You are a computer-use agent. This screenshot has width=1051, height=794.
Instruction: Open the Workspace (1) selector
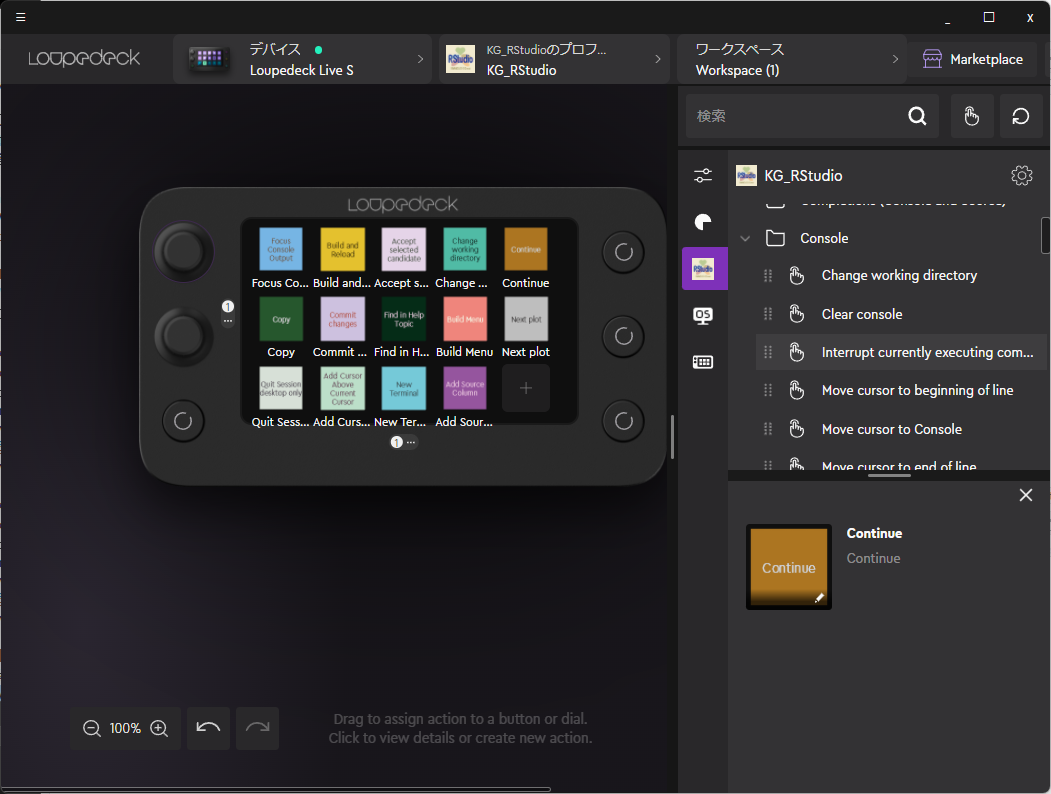click(792, 60)
